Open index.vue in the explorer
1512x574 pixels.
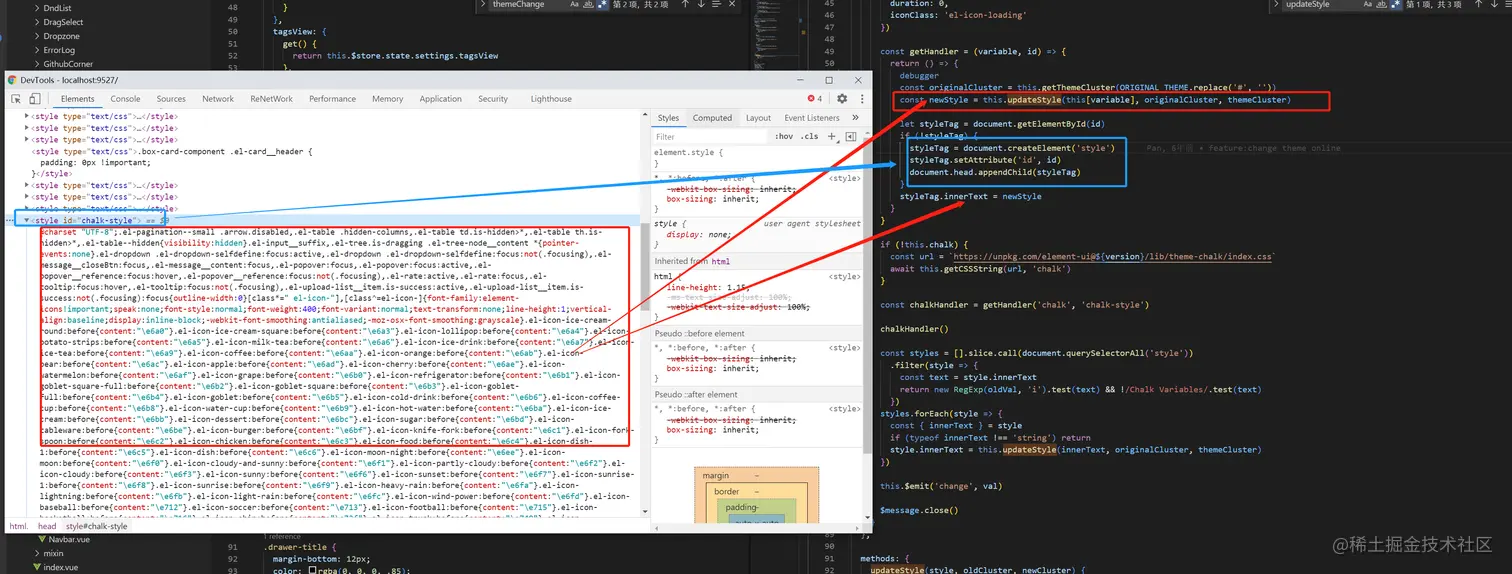61,567
